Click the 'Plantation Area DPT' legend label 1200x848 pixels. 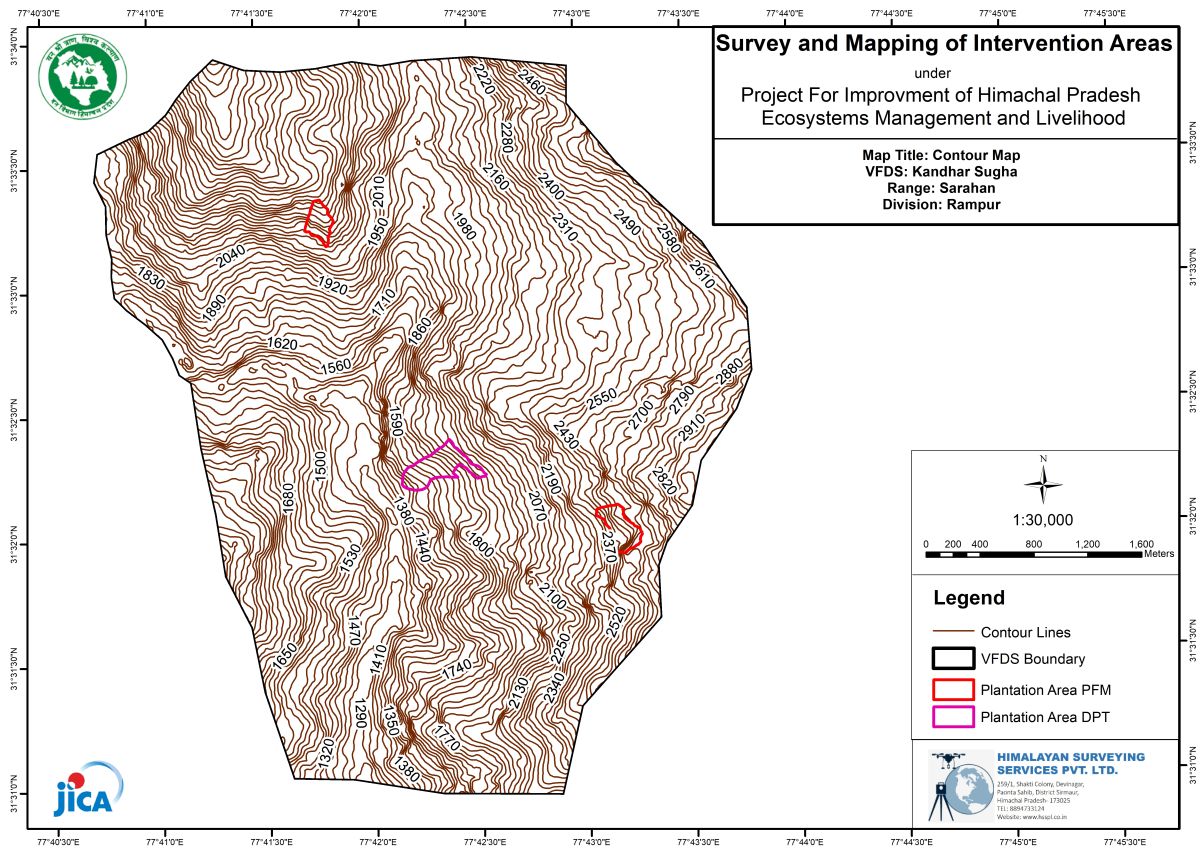1045,718
